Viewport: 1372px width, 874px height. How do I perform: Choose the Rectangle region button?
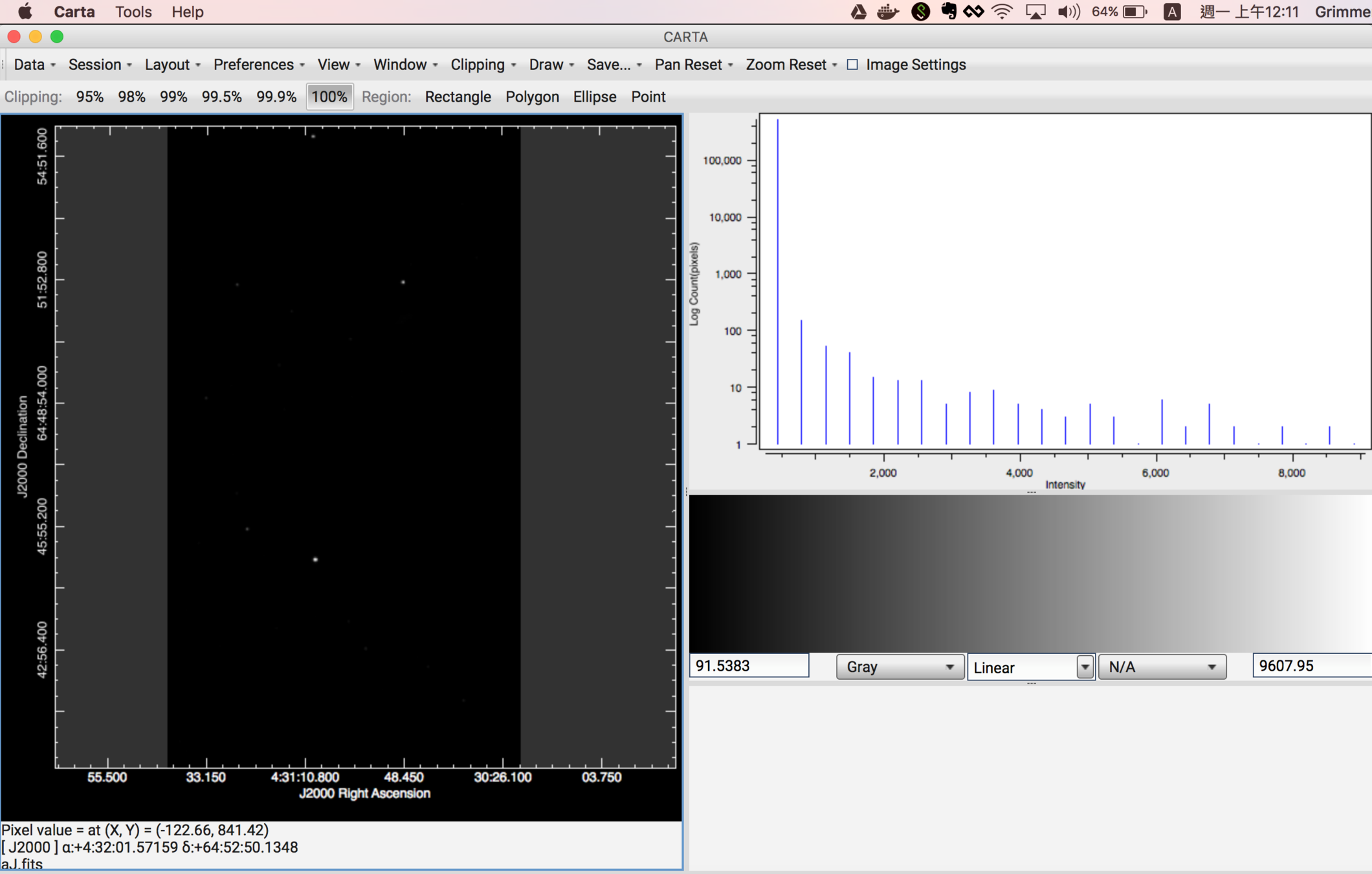click(x=458, y=97)
